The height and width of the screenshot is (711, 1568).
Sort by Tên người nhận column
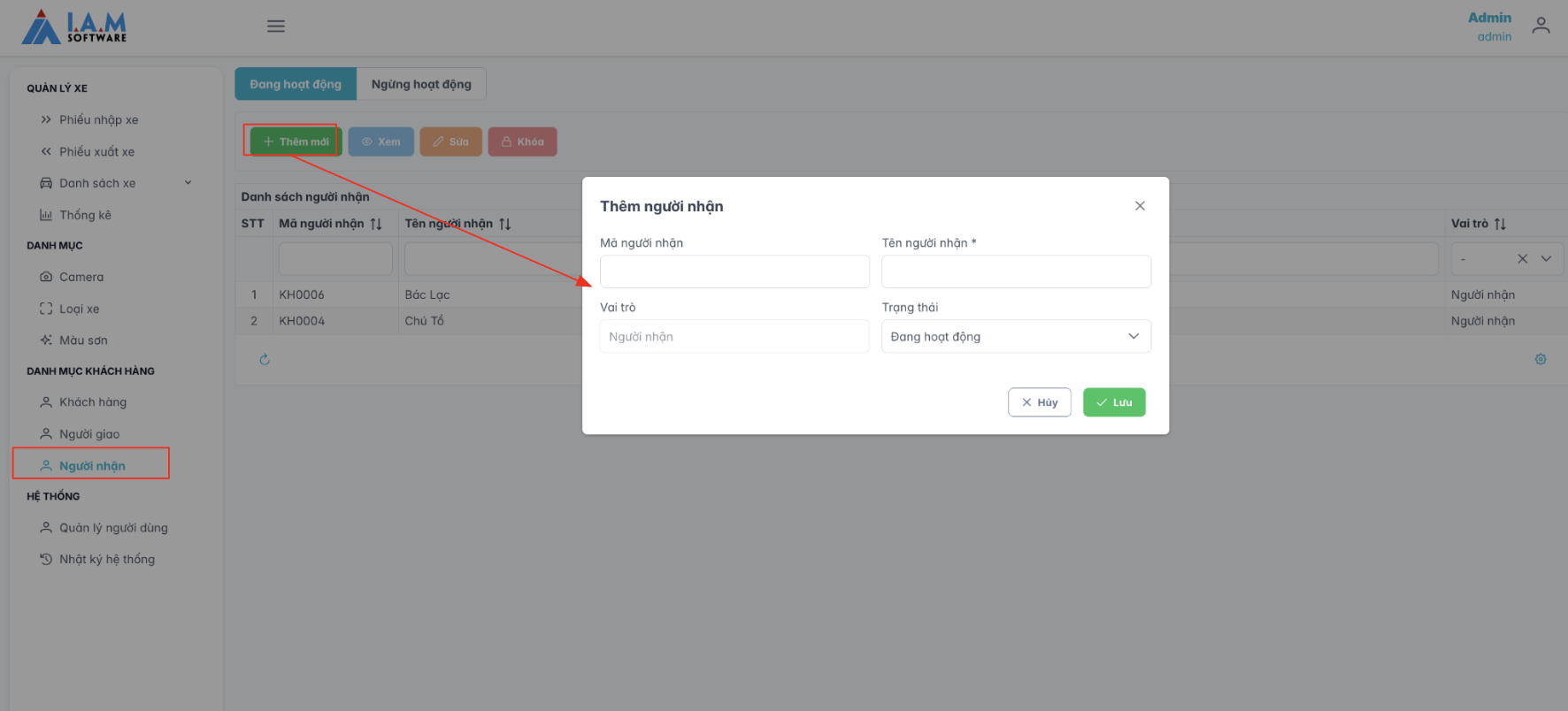coord(504,225)
